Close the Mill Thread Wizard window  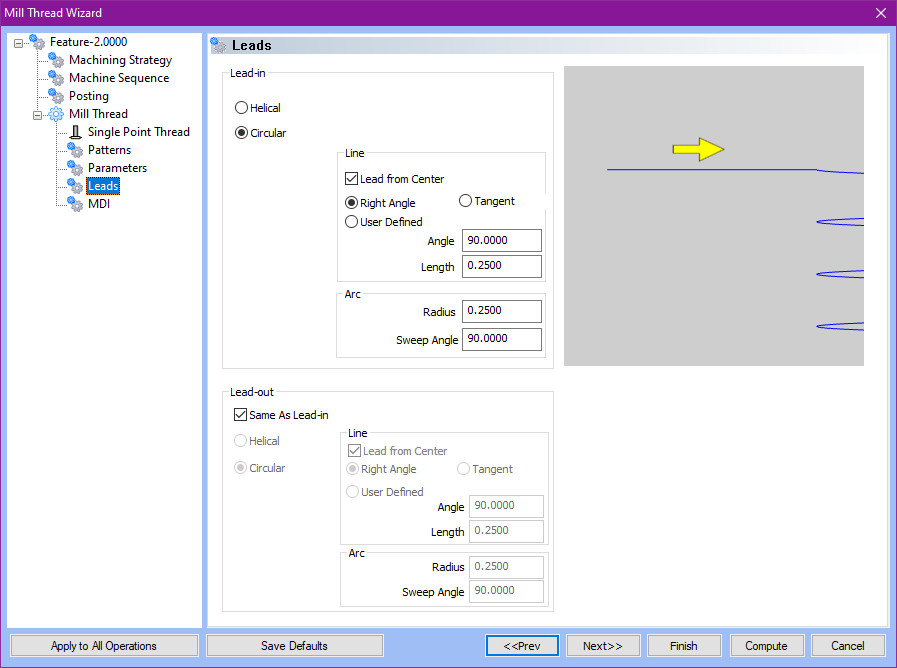[881, 13]
